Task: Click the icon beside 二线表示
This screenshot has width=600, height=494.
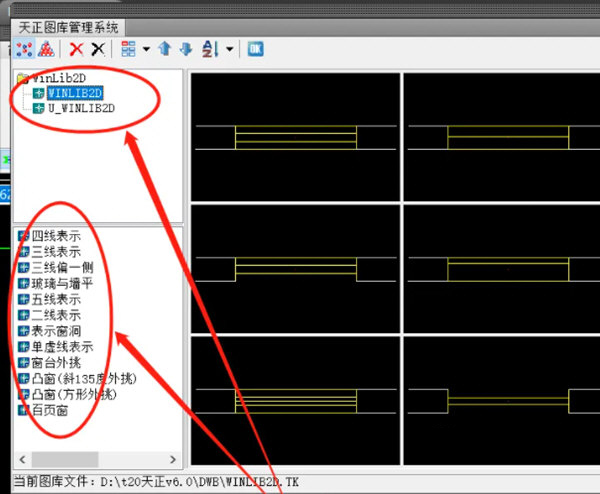Action: [24, 315]
